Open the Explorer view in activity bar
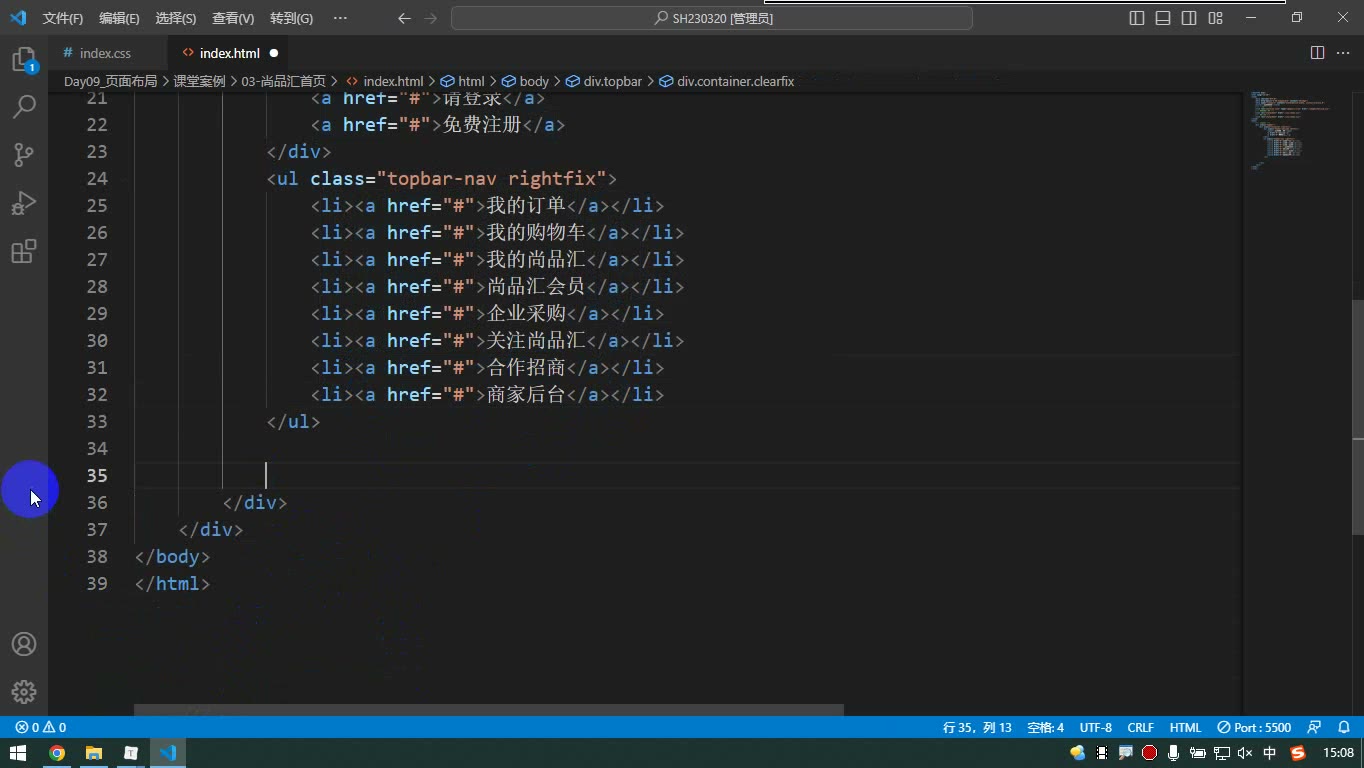 24,60
